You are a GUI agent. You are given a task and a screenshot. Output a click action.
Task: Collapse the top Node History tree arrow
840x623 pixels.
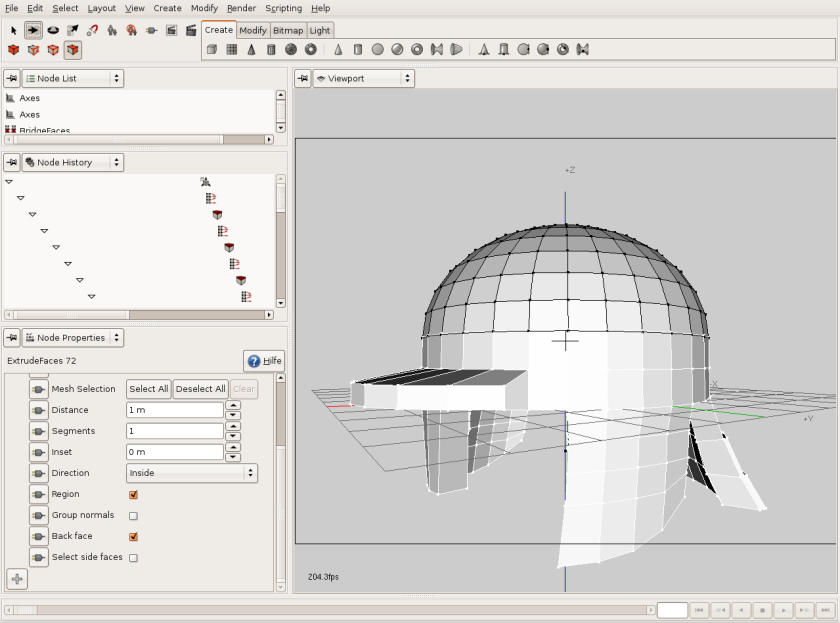pyautogui.click(x=9, y=182)
